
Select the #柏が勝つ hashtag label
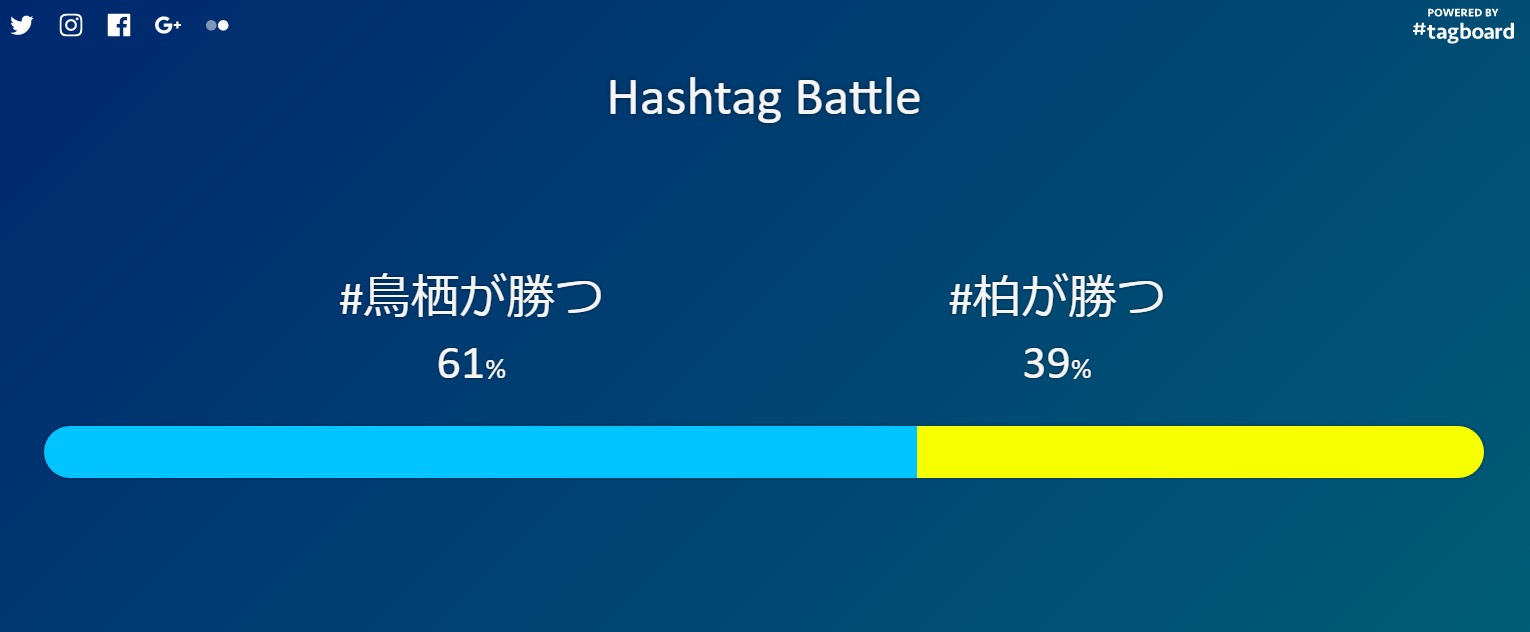point(1057,298)
